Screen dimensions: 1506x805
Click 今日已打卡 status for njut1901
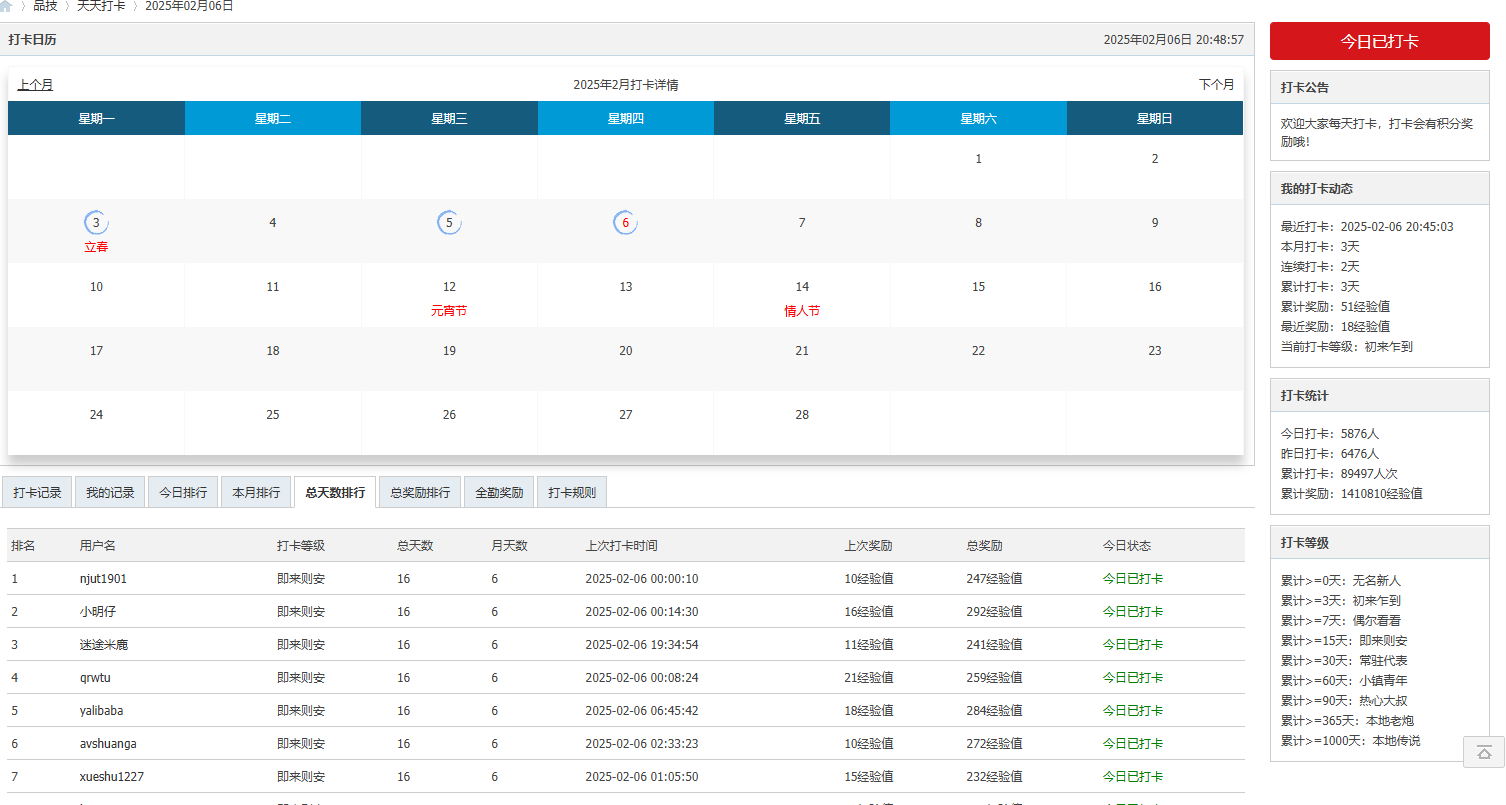pos(1133,579)
